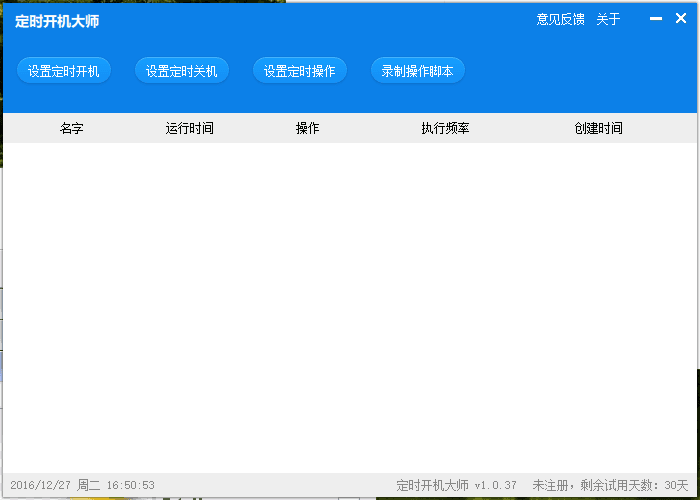700x500 pixels.
Task: Click version text v1.0.37 in status bar
Action: click(495, 485)
